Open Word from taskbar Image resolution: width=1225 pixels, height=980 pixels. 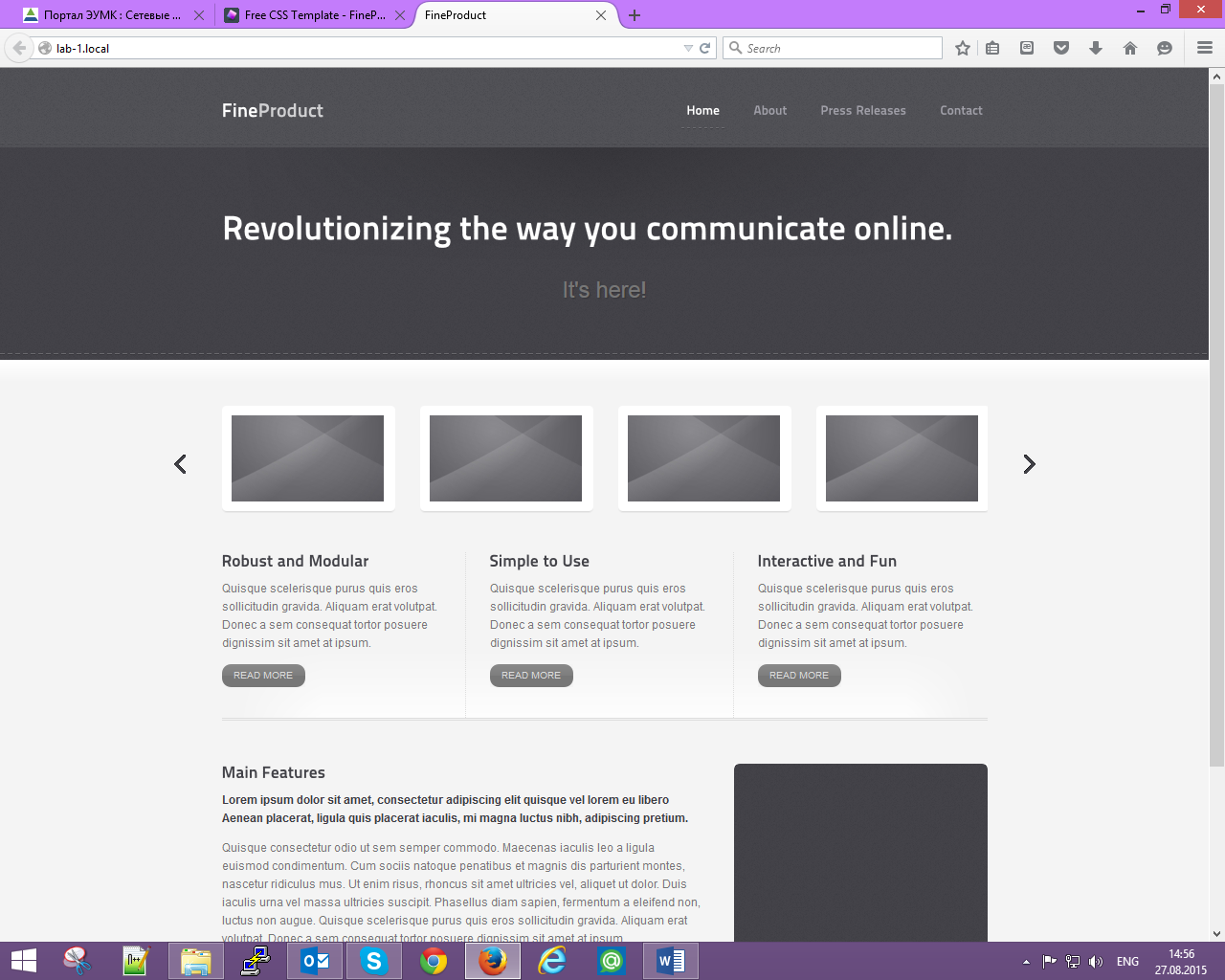point(671,961)
